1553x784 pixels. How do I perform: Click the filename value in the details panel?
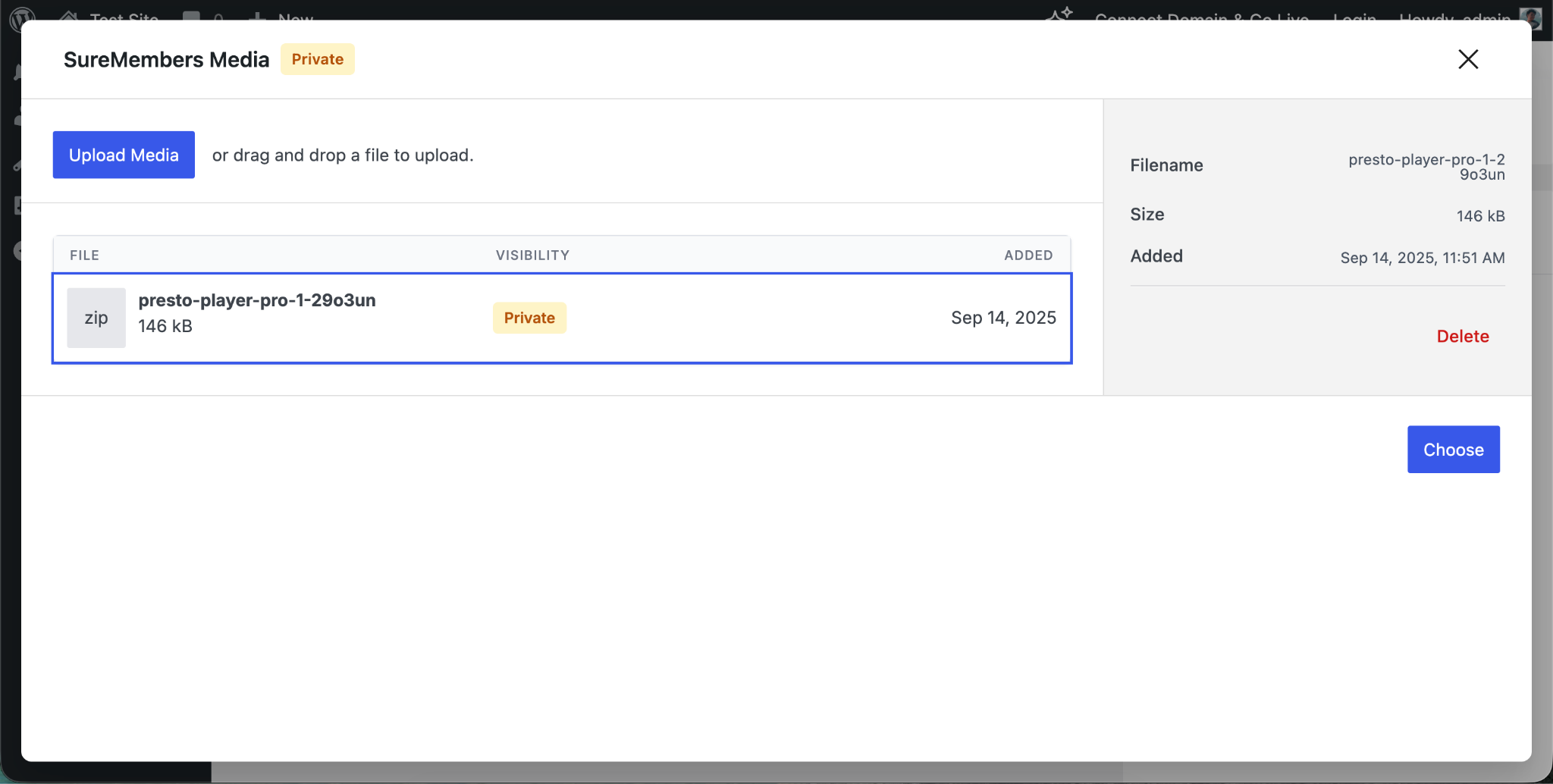tap(1426, 167)
